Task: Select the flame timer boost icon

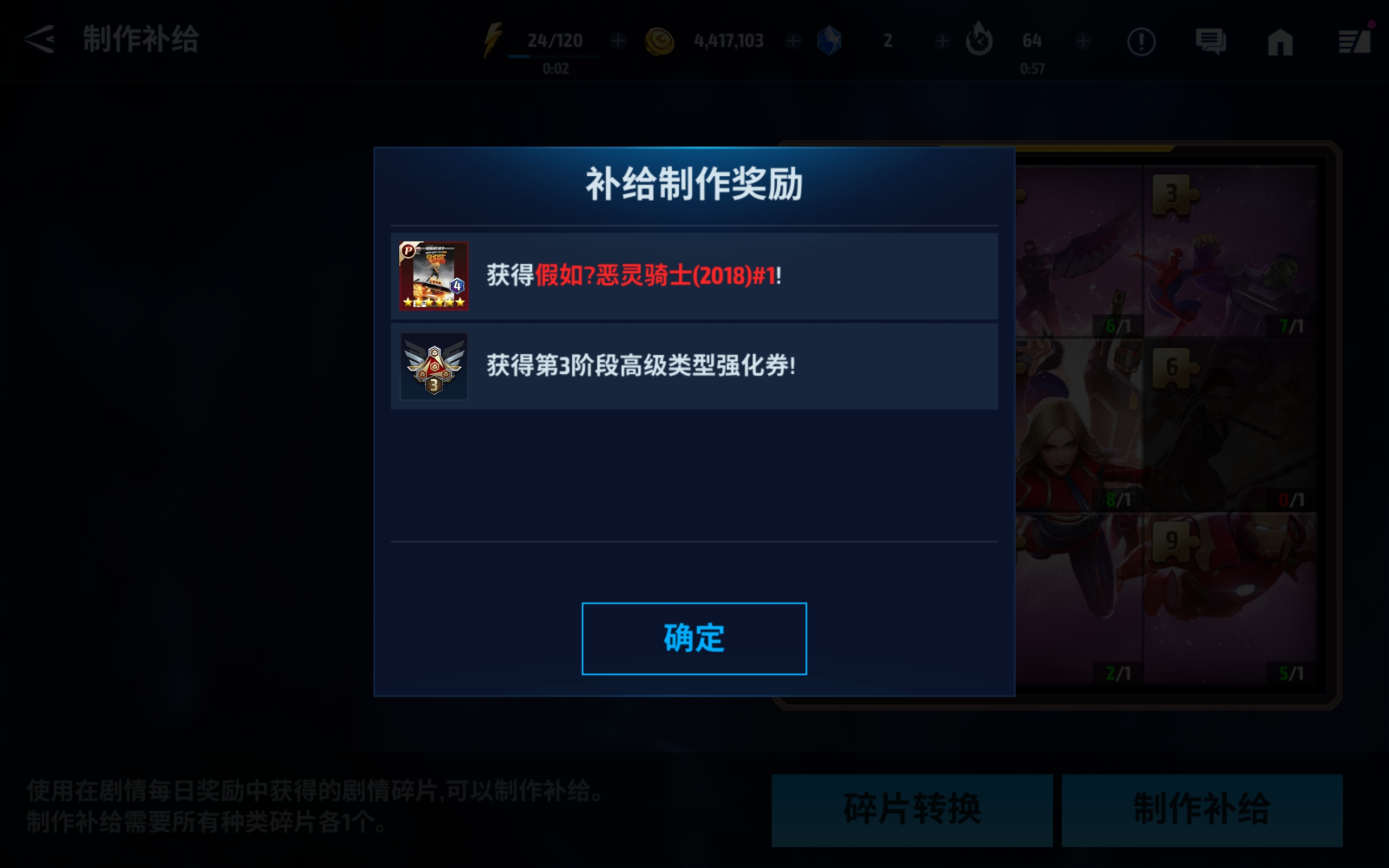Action: tap(979, 39)
